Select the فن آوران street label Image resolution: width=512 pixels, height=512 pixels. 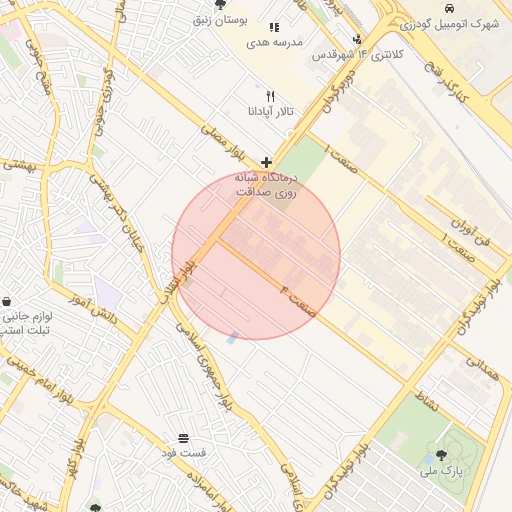point(470,232)
